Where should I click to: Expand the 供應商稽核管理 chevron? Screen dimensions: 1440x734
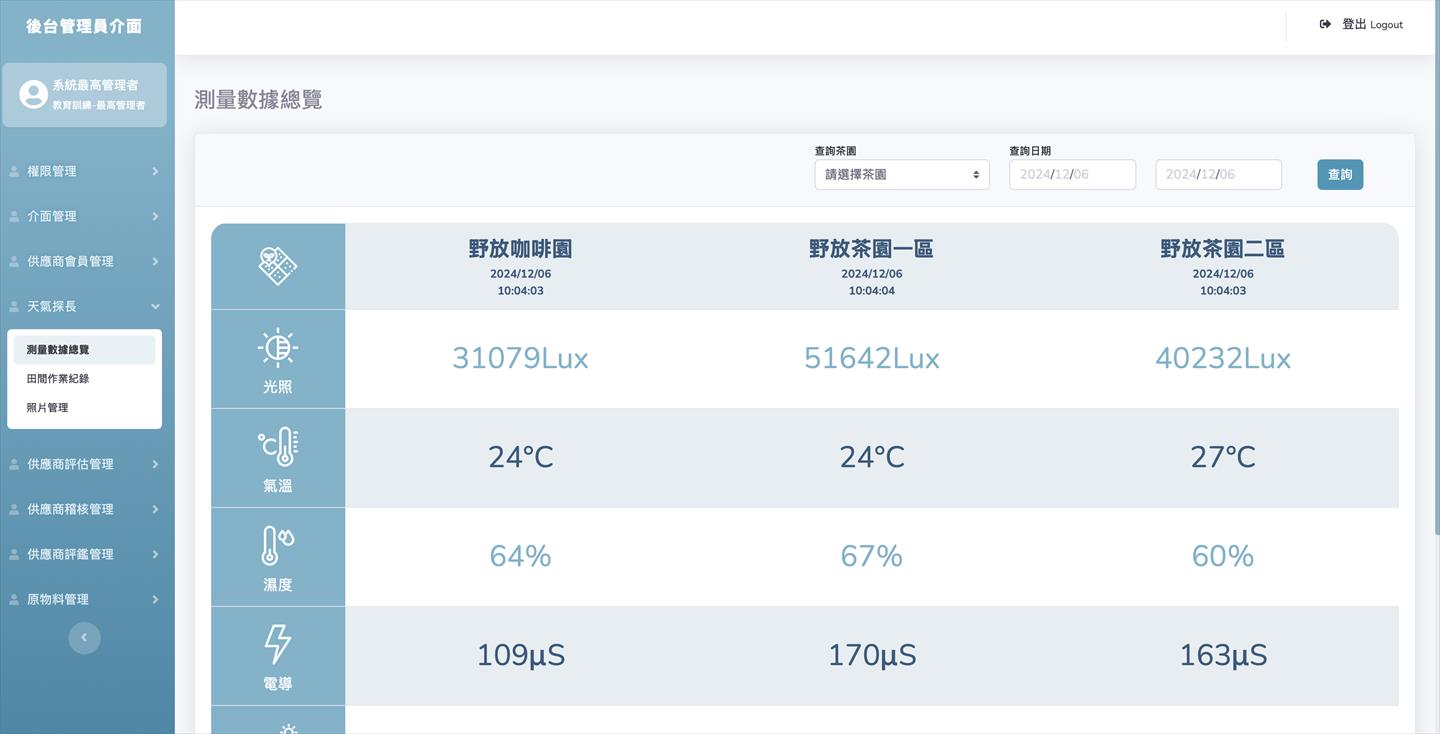point(155,510)
